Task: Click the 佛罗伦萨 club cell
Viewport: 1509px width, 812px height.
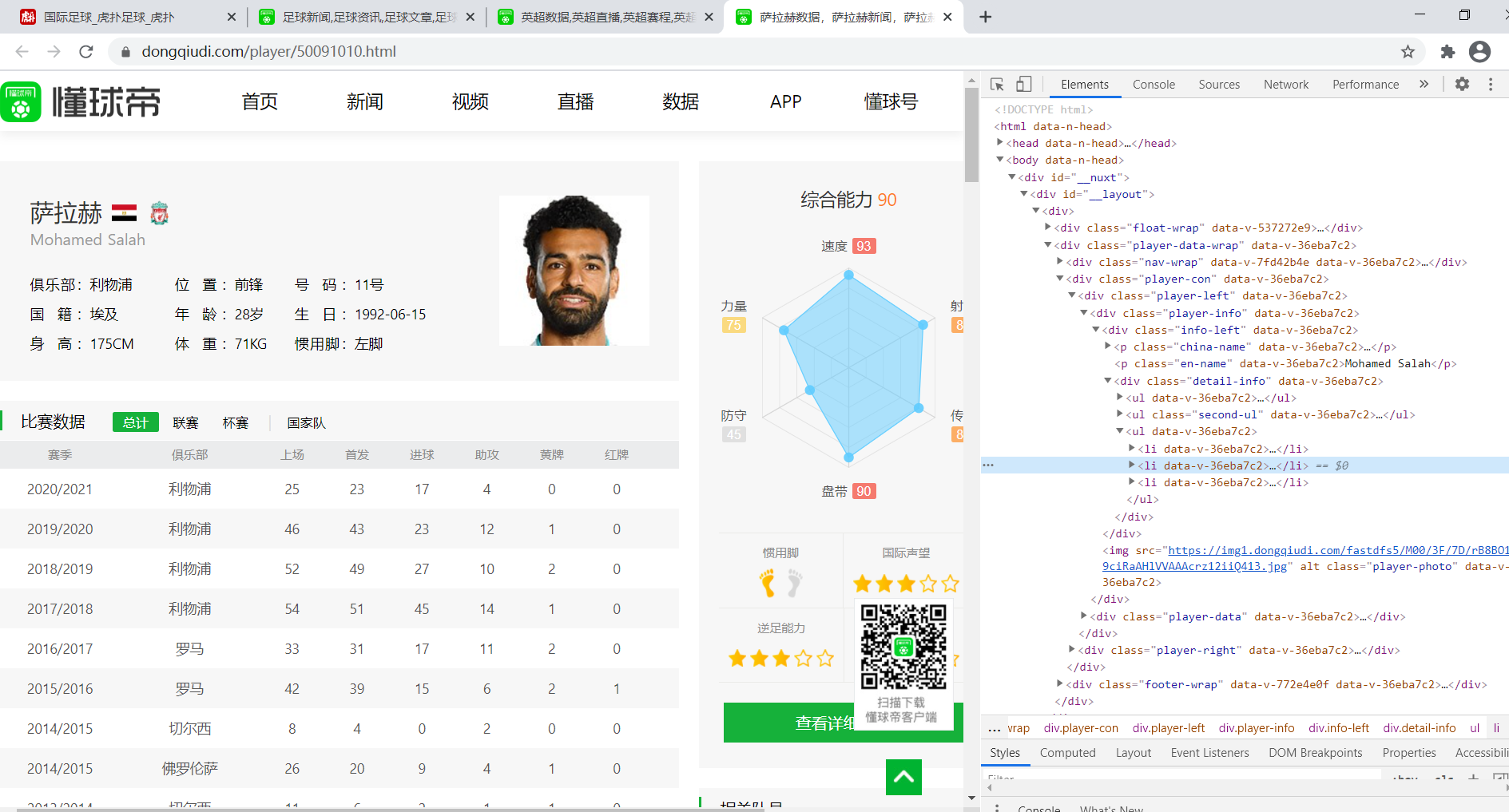Action: point(190,769)
